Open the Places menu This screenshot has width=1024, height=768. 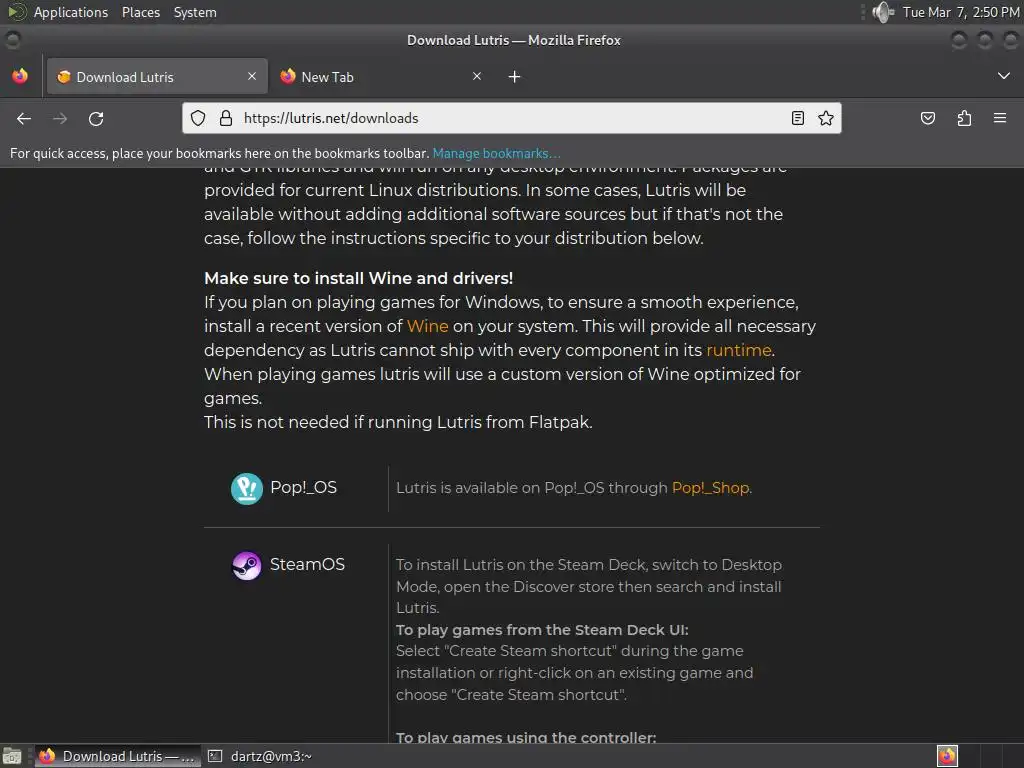[141, 12]
